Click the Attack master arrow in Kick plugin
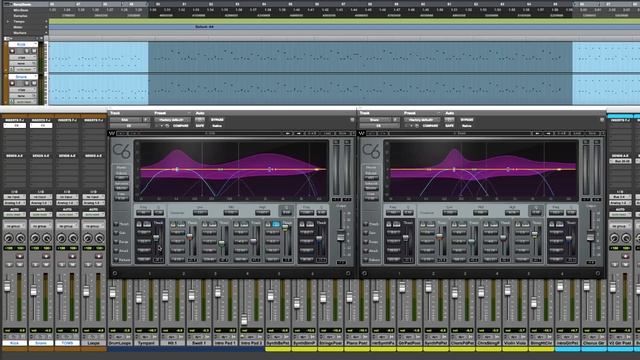The width and height of the screenshot is (640, 360). [116, 251]
